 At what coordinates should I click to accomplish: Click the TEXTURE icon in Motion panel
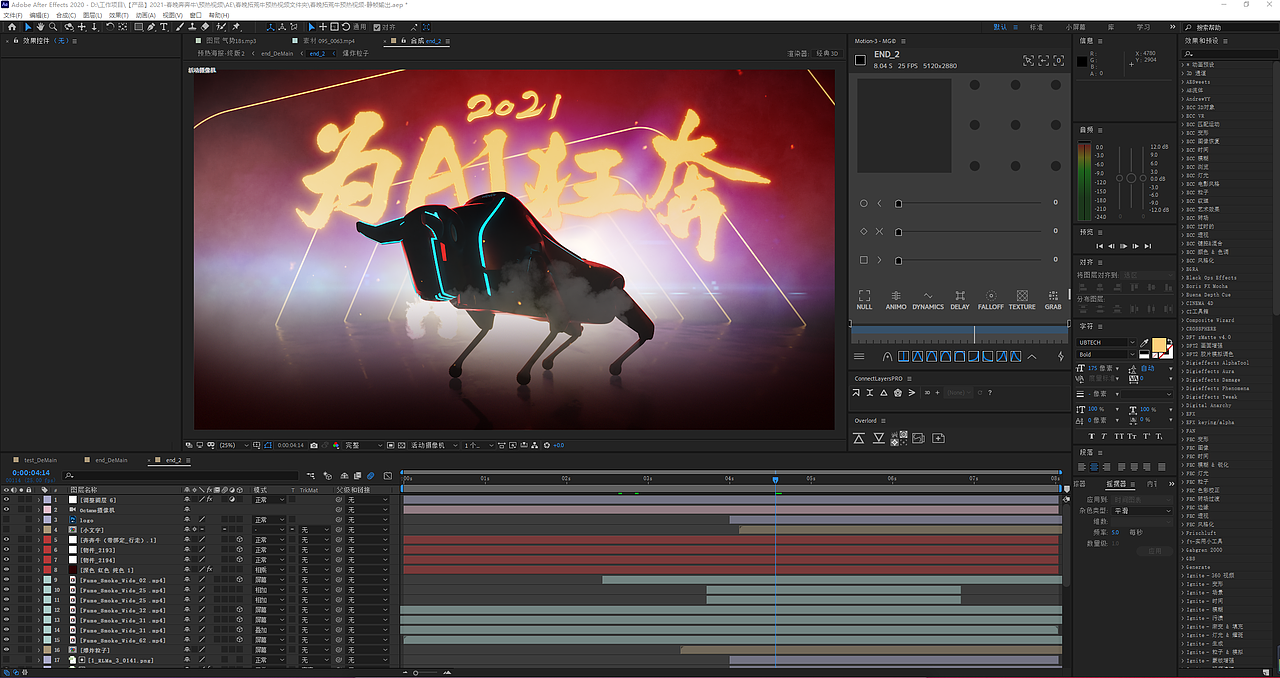click(x=1022, y=296)
